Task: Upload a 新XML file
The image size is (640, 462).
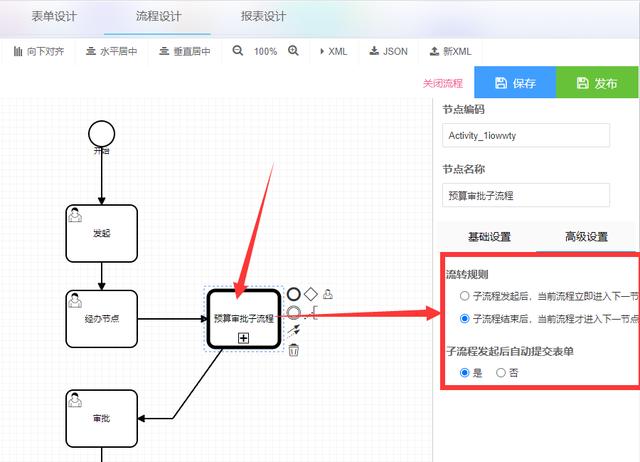Action: 451,51
